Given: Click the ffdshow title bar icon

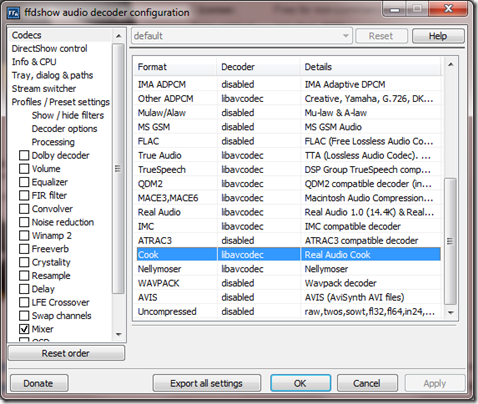Looking at the screenshot, I should [x=14, y=13].
